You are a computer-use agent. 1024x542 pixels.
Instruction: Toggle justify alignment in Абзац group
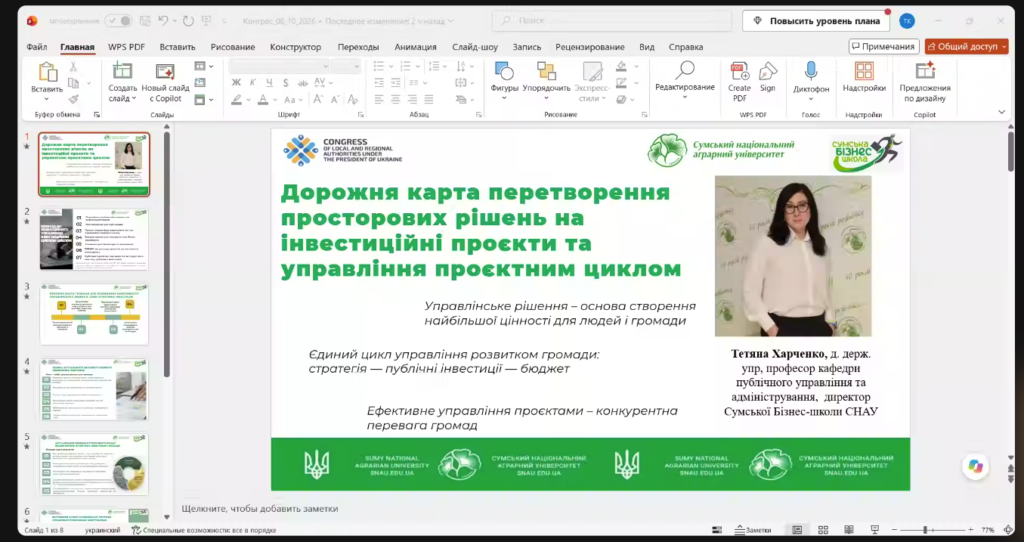tap(428, 99)
